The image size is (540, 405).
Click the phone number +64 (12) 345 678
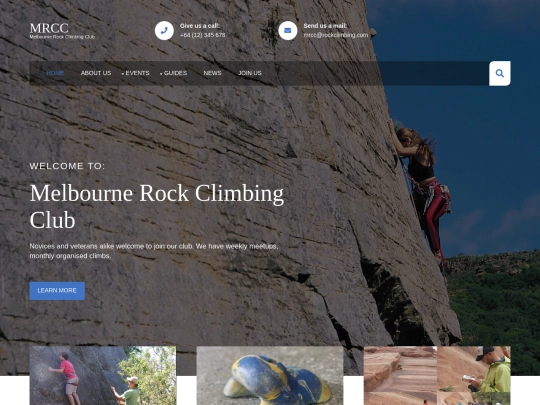[x=202, y=35]
